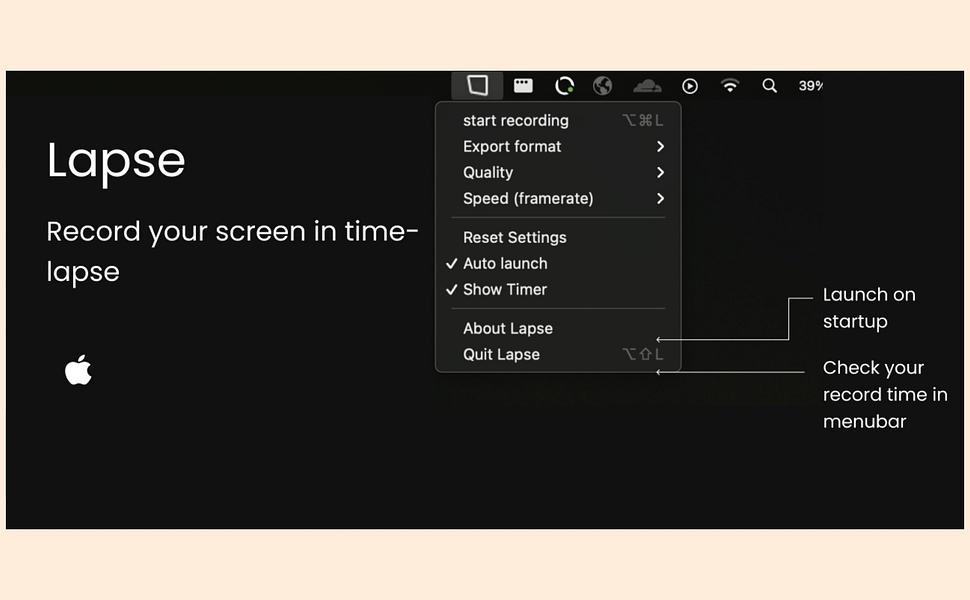Click the "Launch on startup" caption
The width and height of the screenshot is (970, 600).
(869, 308)
